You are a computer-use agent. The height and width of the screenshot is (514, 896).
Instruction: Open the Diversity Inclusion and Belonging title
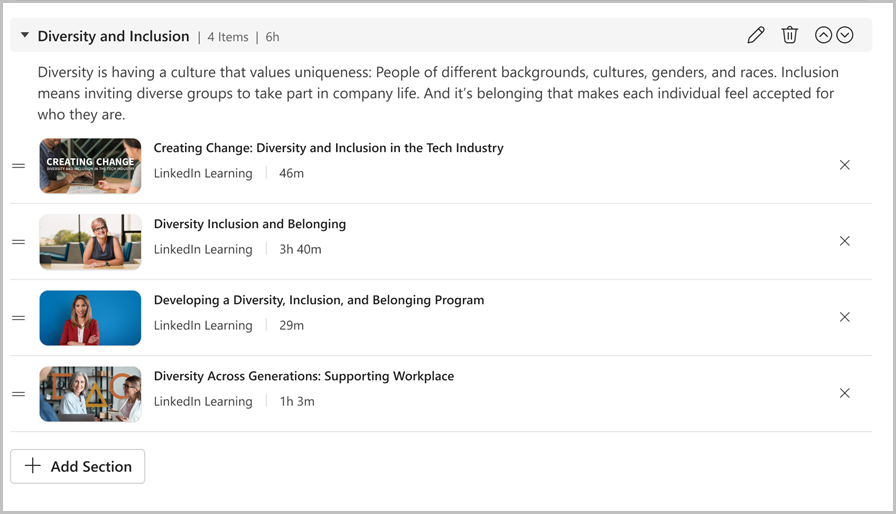click(250, 224)
